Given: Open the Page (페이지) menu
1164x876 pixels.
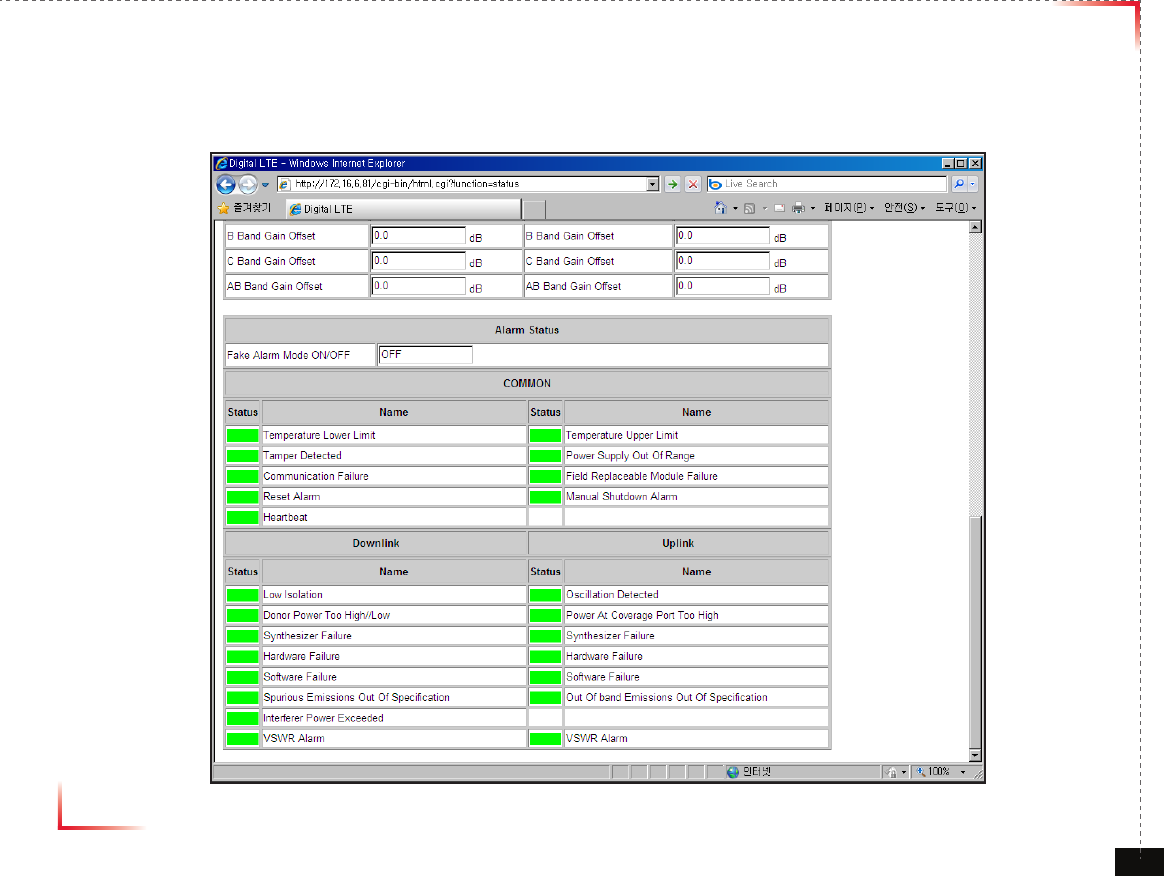Looking at the screenshot, I should [849, 209].
